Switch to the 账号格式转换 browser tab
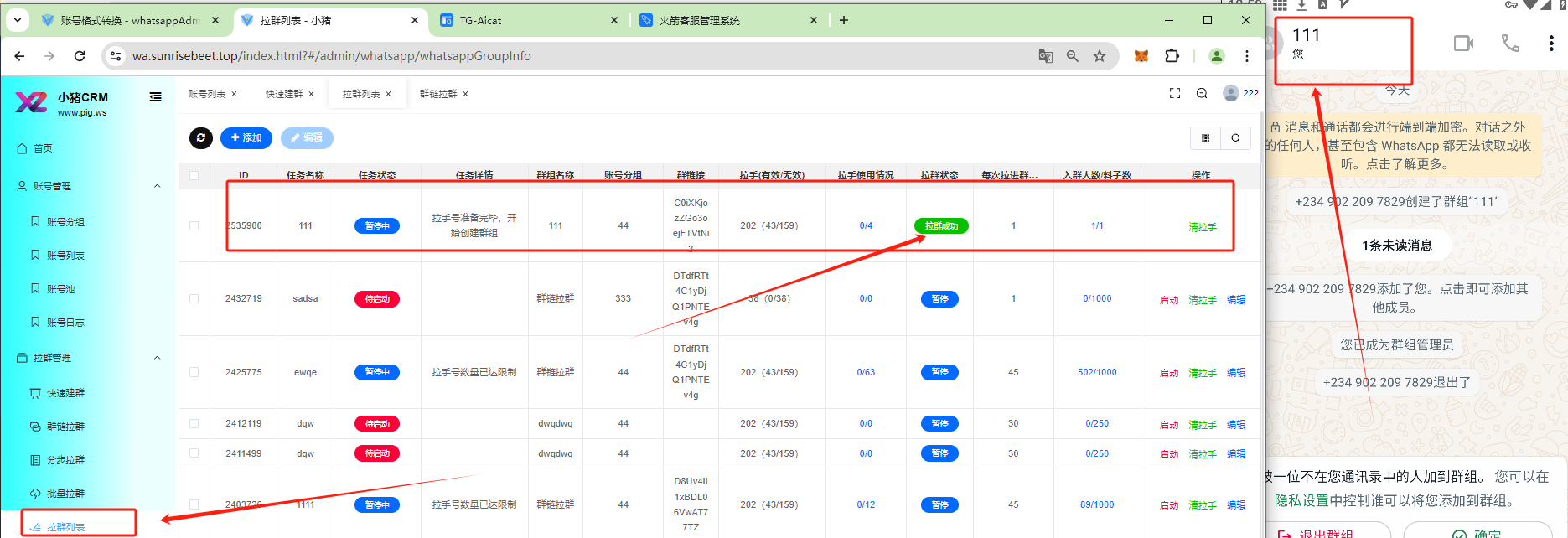The height and width of the screenshot is (538, 1568). tap(130, 20)
